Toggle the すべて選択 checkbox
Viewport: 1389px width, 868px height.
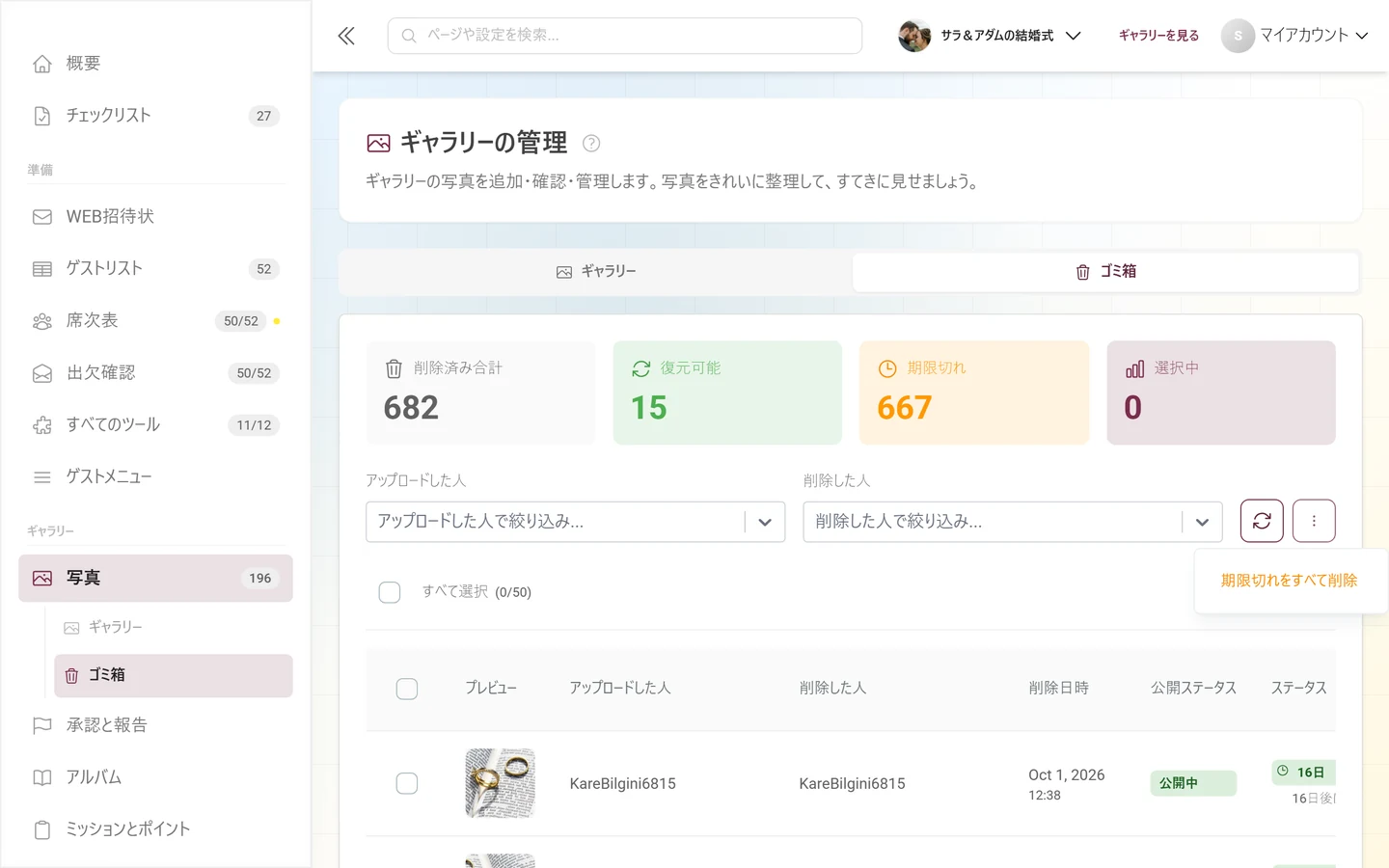click(390, 592)
